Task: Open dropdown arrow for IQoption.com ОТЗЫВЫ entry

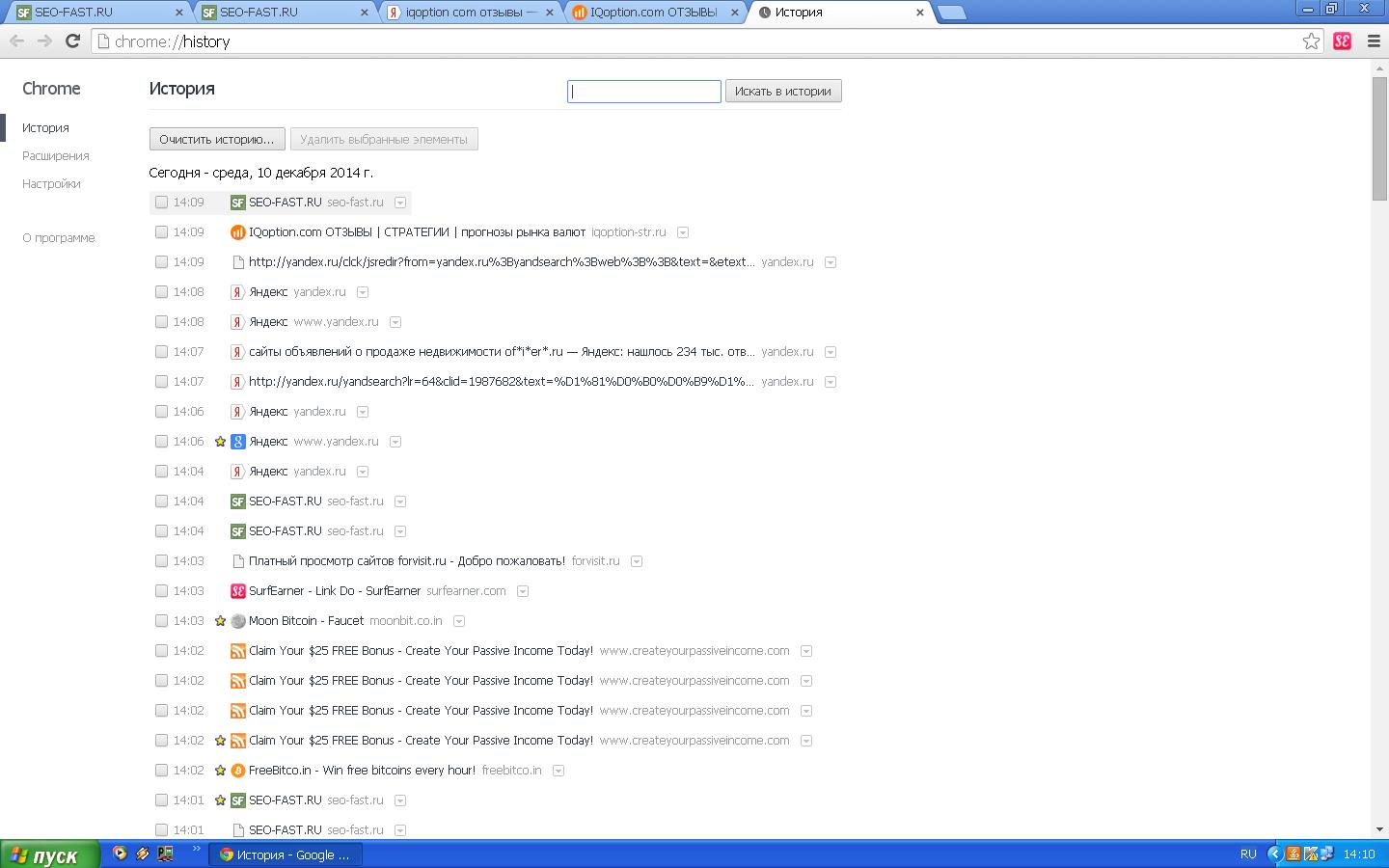Action: (683, 232)
